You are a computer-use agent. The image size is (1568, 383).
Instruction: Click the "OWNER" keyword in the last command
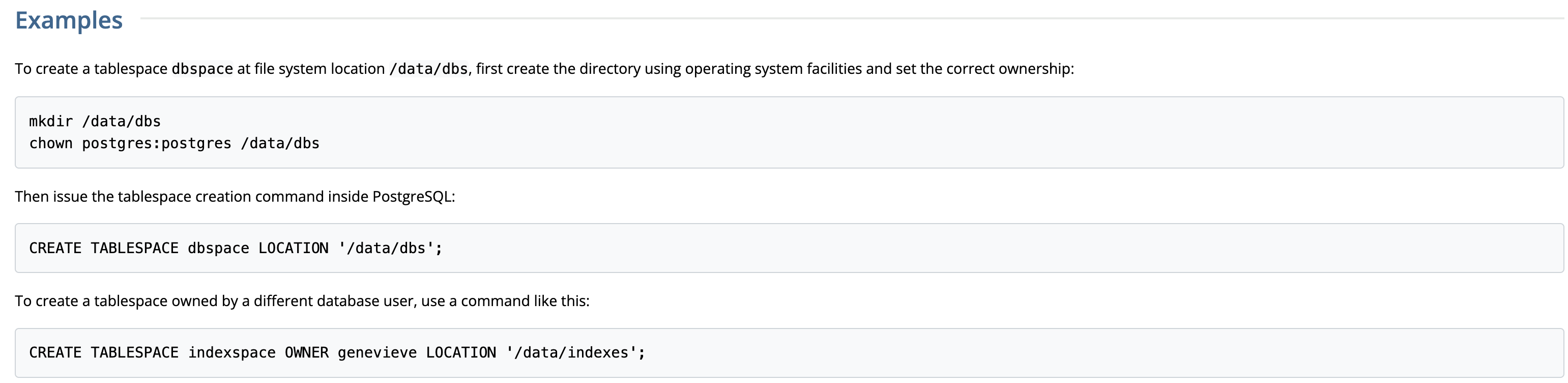(x=306, y=352)
